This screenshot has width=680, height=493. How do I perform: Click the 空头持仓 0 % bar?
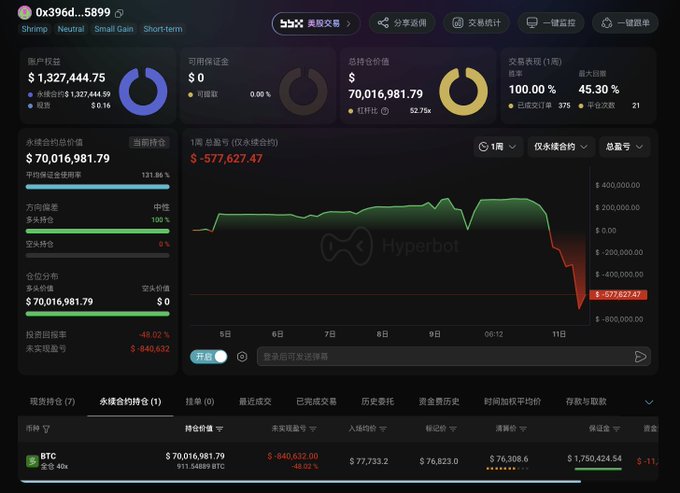[98, 255]
